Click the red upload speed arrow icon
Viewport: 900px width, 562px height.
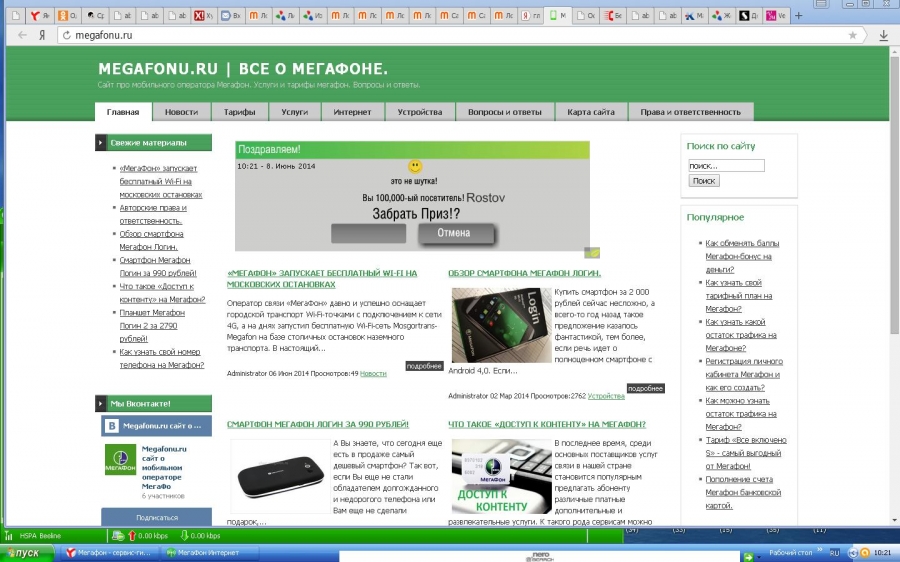click(132, 536)
